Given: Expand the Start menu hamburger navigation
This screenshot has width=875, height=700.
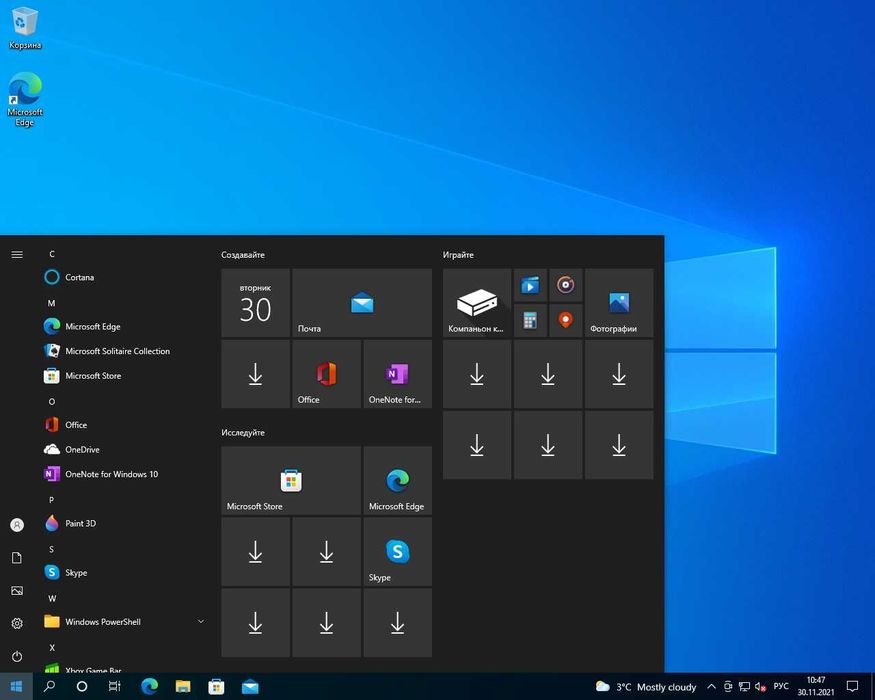Looking at the screenshot, I should tap(17, 255).
